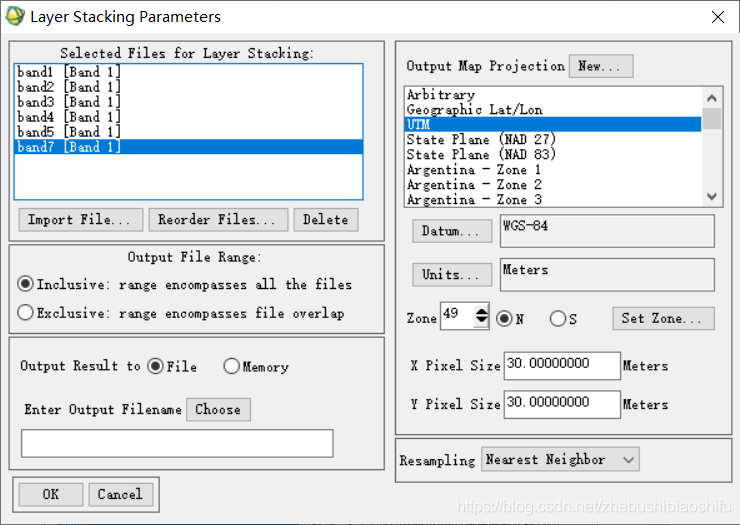Open the Datum selection dialog
Viewport: 740px width, 525px height.
tap(452, 231)
